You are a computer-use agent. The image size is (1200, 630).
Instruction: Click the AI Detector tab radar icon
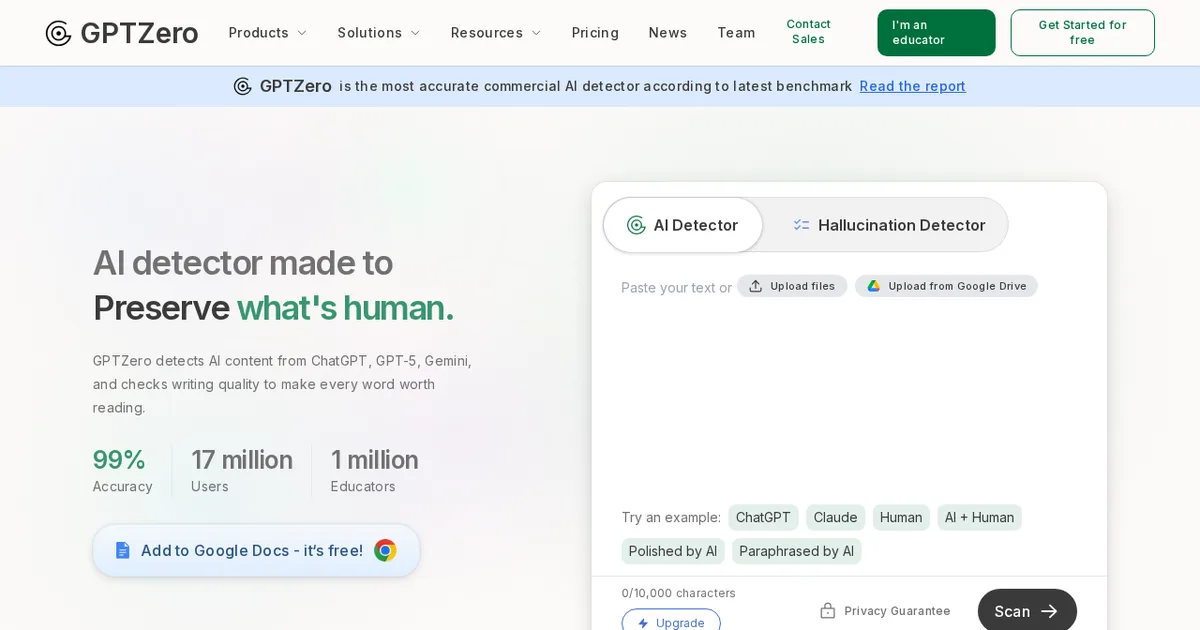[636, 225]
